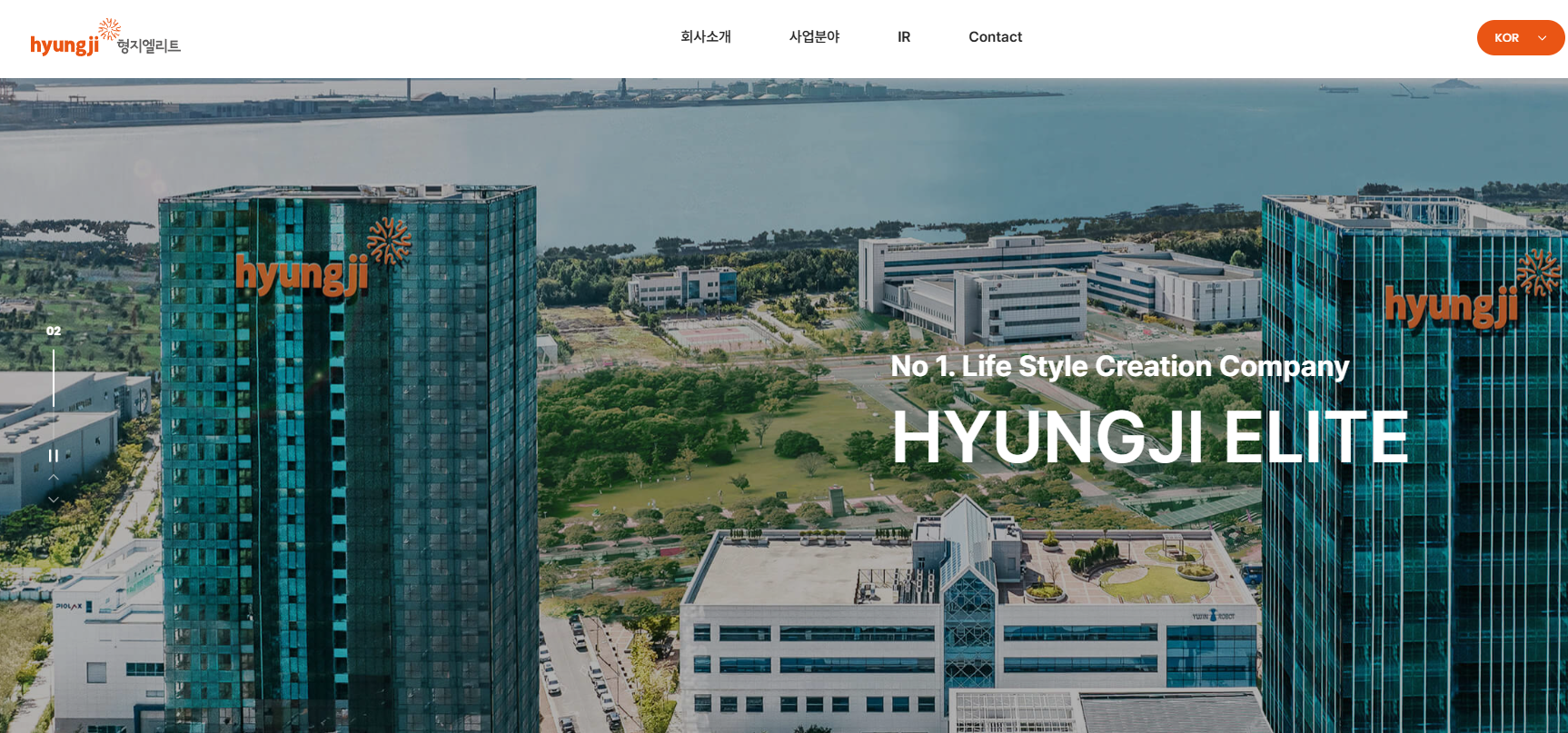Open the 회사소개 menu
1568x733 pixels.
coord(706,37)
